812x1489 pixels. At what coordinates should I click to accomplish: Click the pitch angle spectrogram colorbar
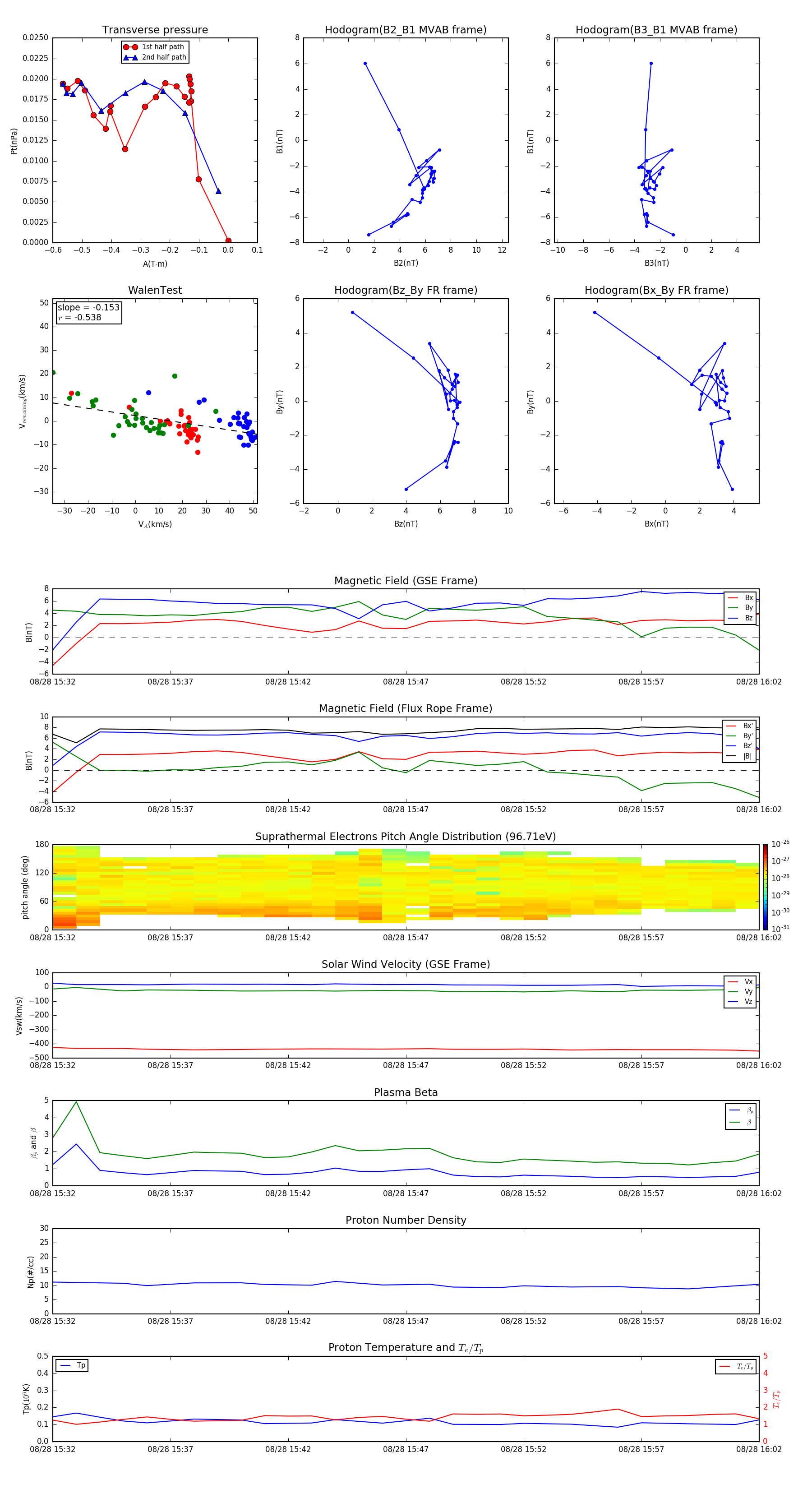coord(765,887)
